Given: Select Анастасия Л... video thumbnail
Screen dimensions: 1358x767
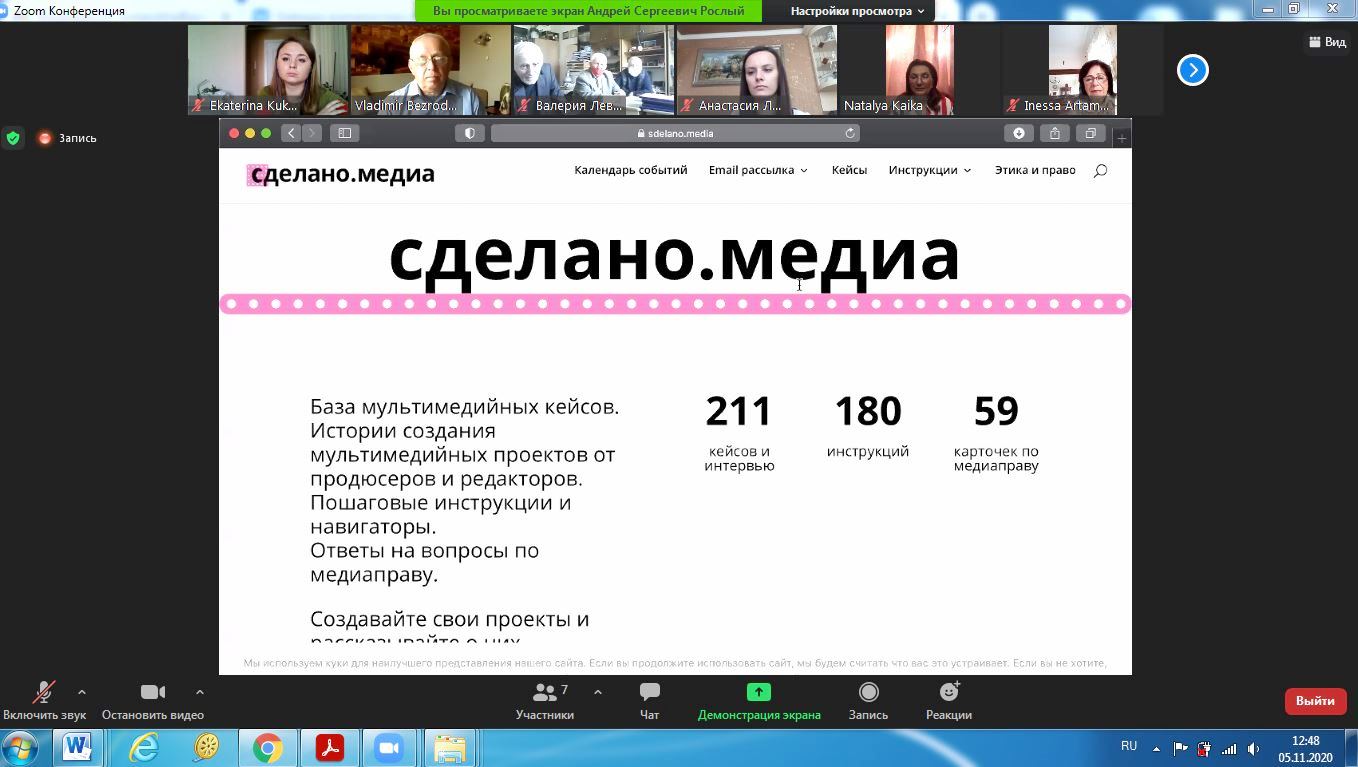Looking at the screenshot, I should tap(757, 70).
